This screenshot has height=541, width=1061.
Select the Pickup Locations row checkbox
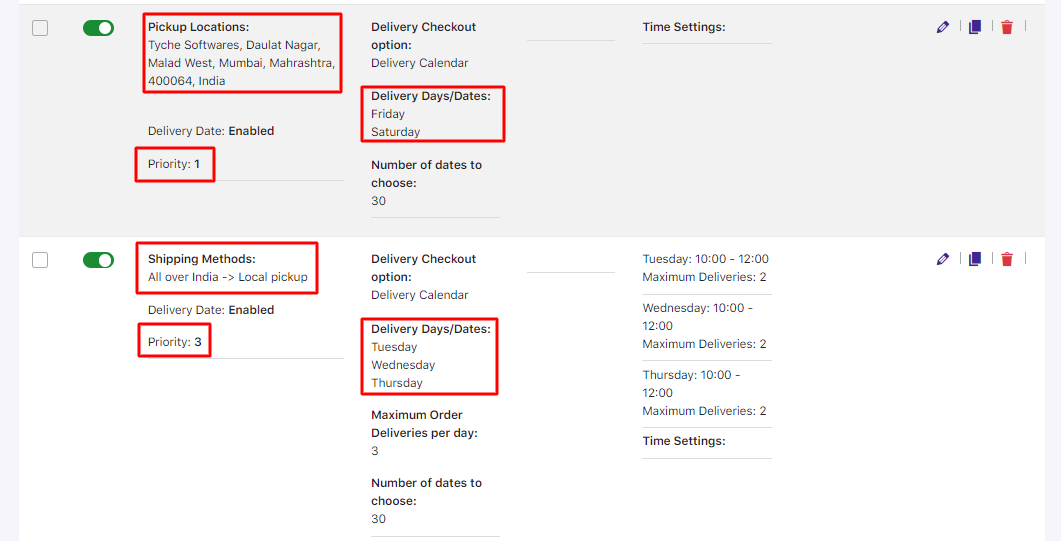(x=40, y=28)
